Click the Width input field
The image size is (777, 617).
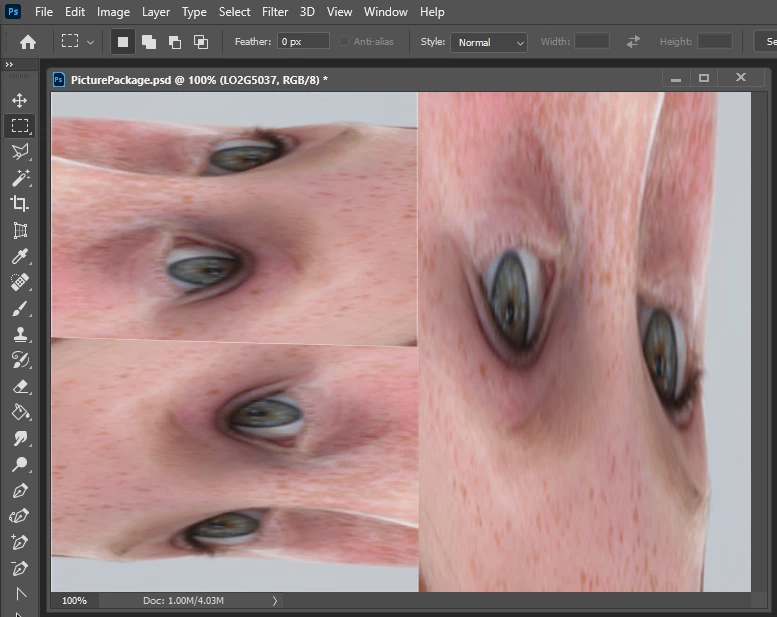(x=592, y=42)
